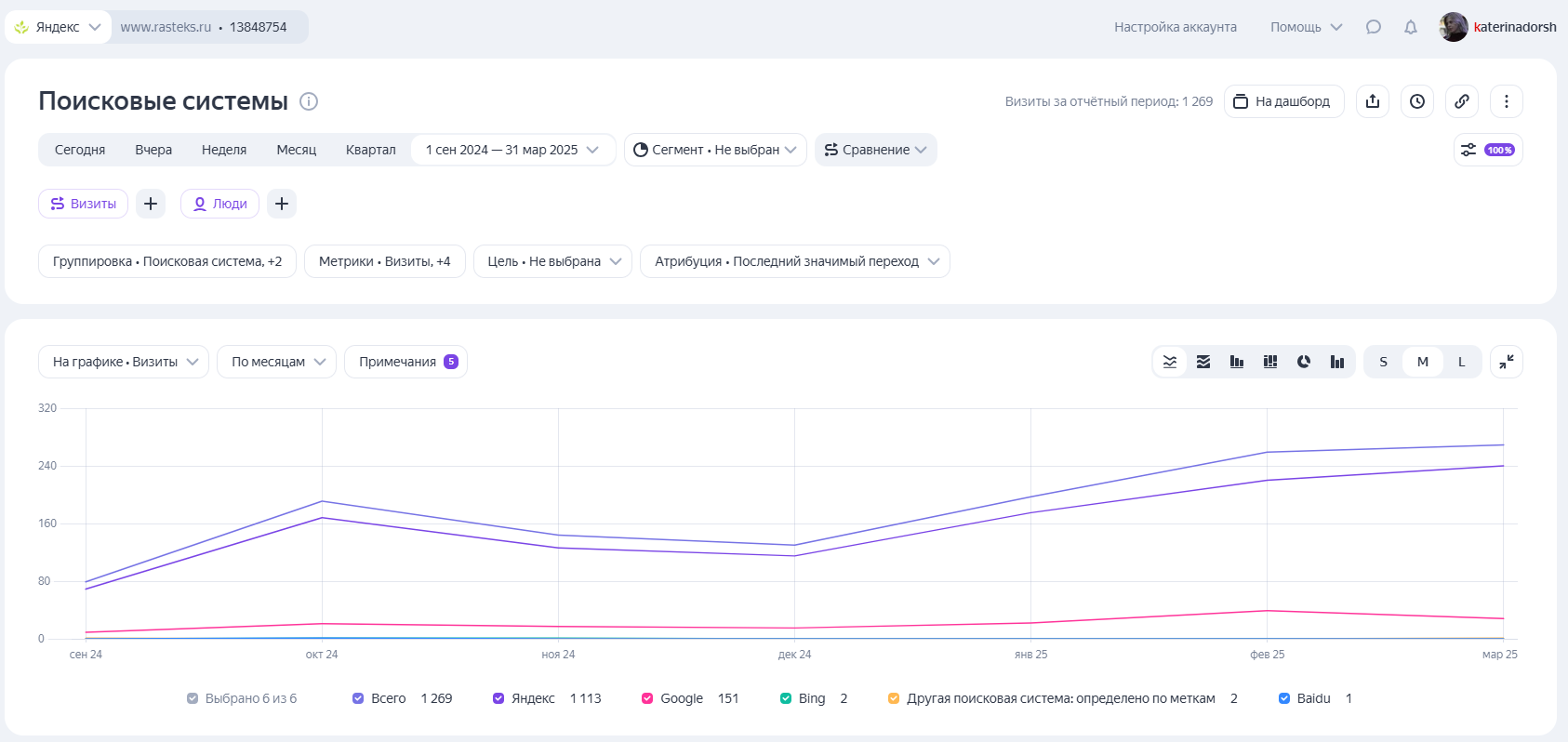Viewport: 1568px width, 742px height.
Task: Collapse the chart with arrows icon
Action: tap(1506, 362)
